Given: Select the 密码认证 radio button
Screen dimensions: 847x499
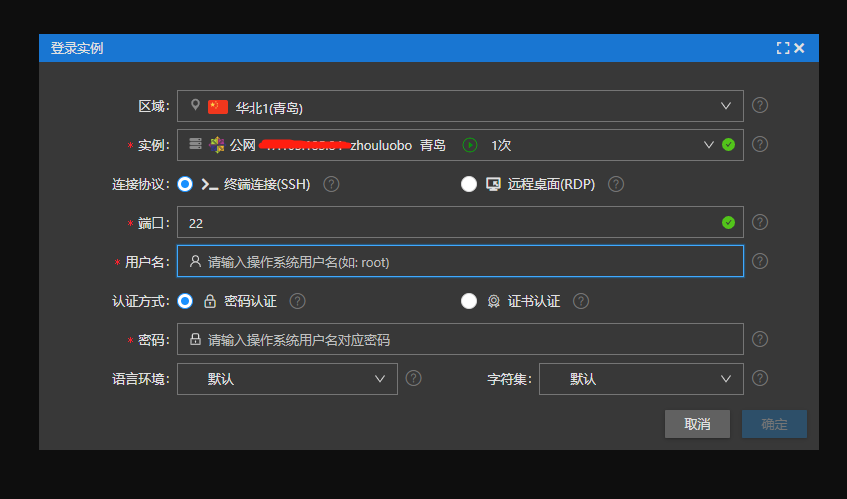Looking at the screenshot, I should (185, 301).
